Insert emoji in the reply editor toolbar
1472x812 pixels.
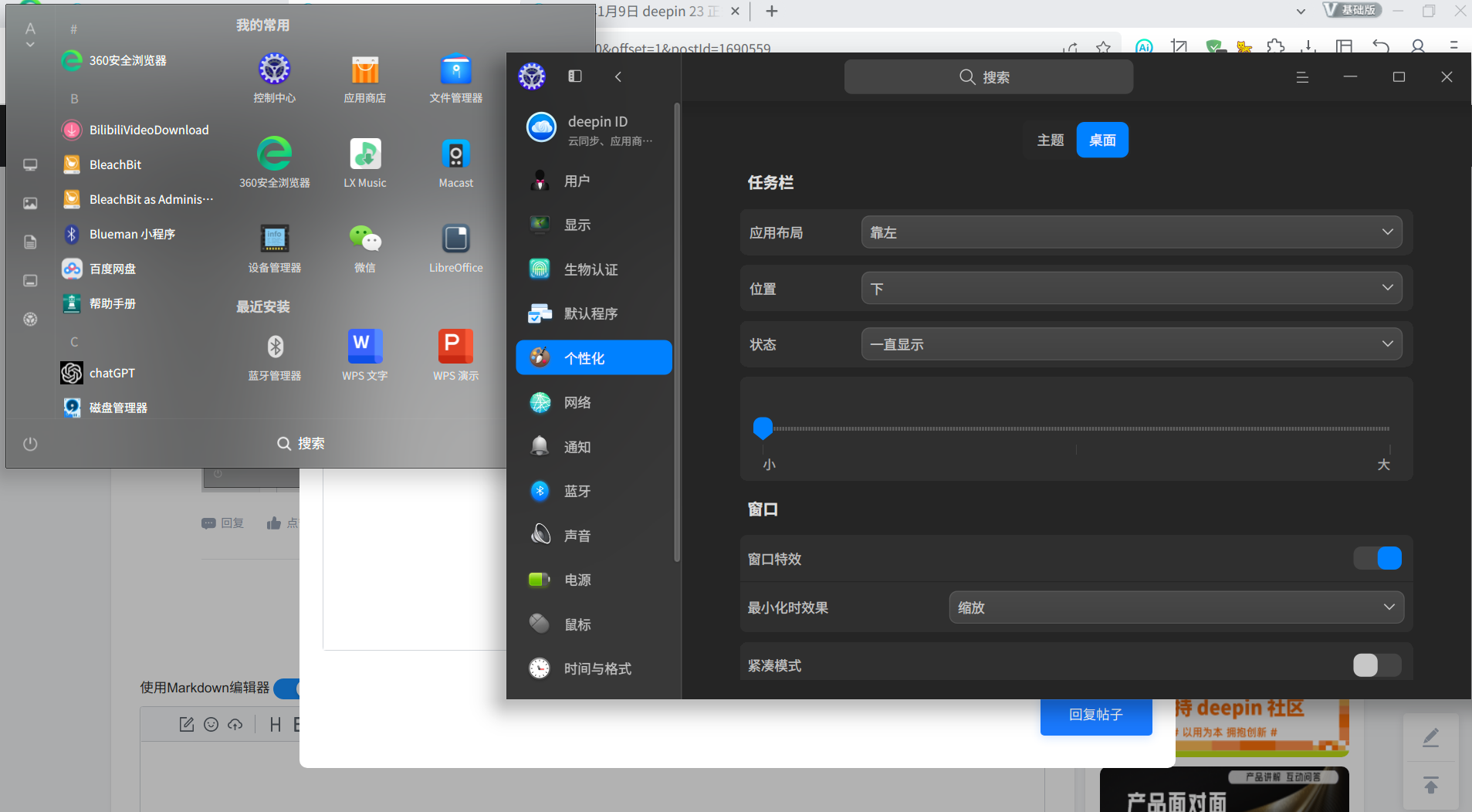tap(211, 724)
